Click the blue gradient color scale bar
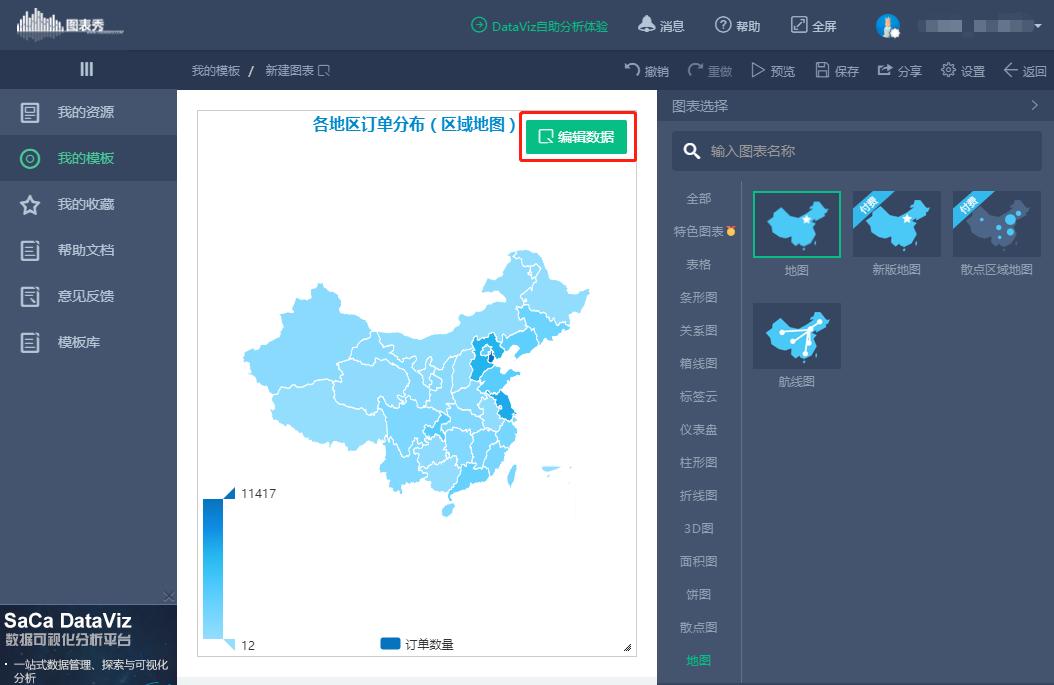 tap(213, 565)
